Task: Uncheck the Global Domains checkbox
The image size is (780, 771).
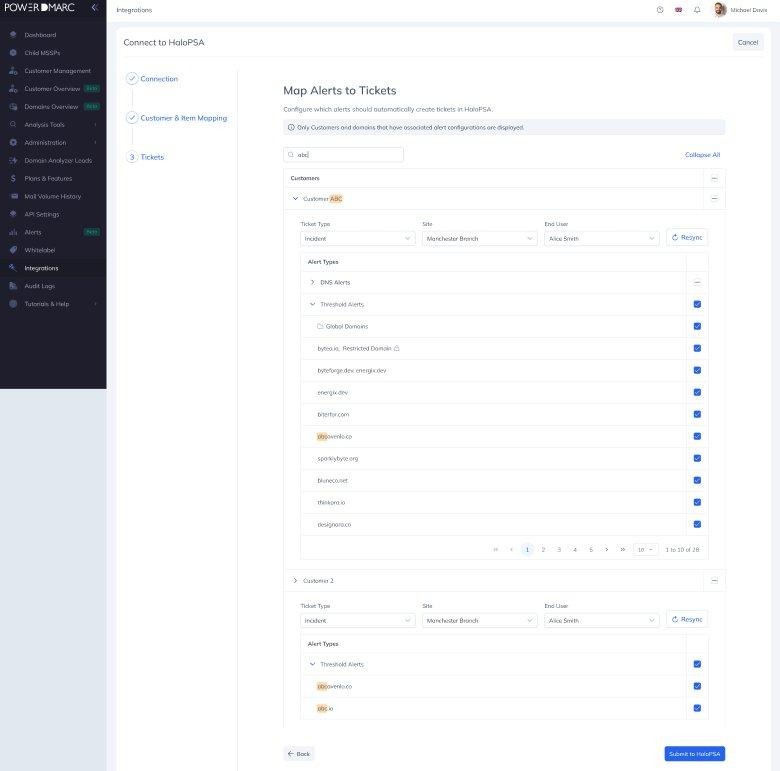Action: 697,326
